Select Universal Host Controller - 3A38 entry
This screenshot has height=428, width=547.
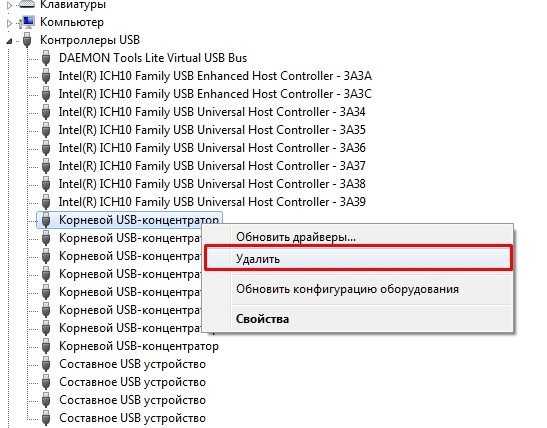click(212, 184)
